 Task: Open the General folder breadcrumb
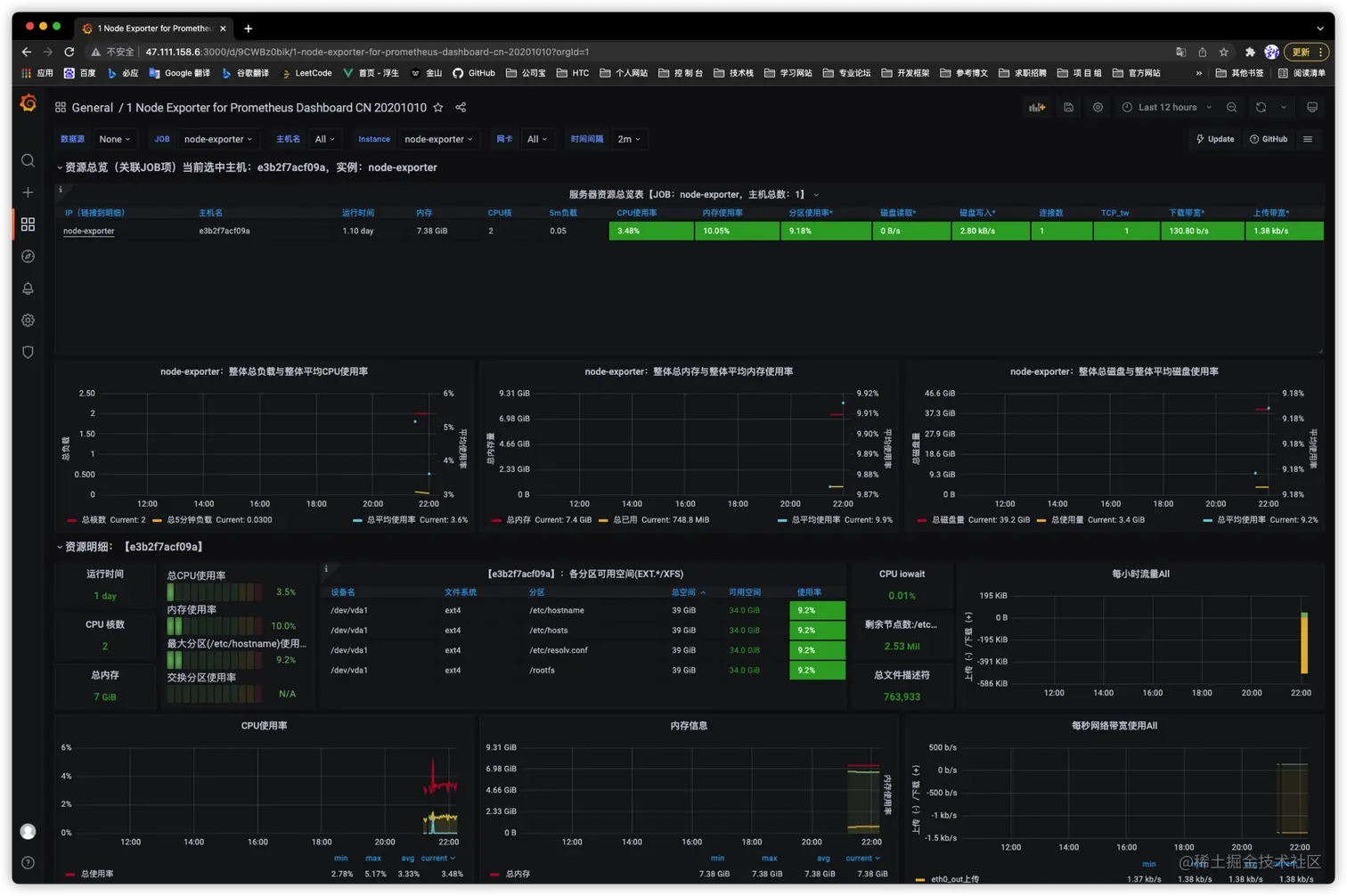click(x=92, y=108)
